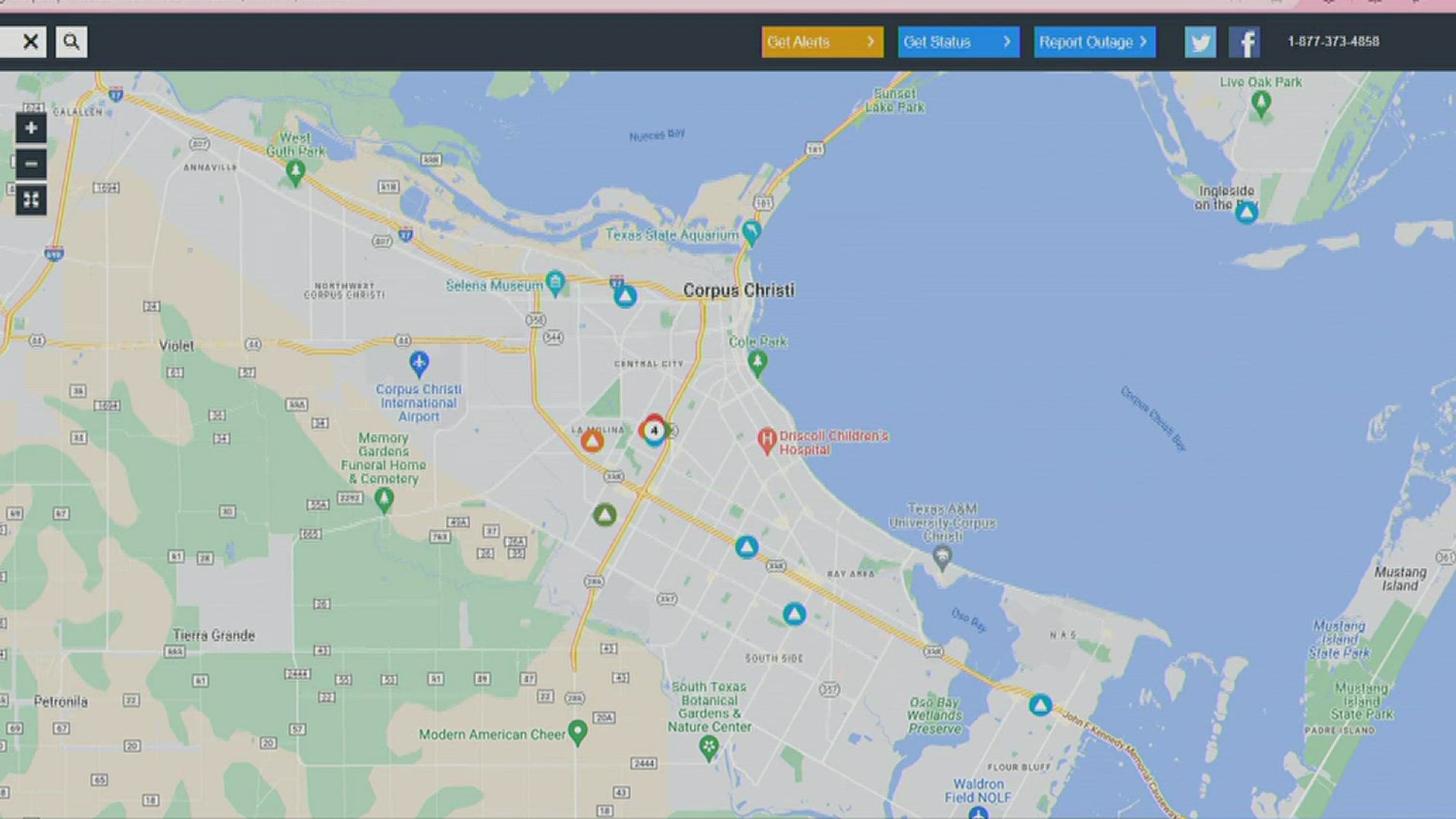Open the Twitter page icon

[1200, 42]
